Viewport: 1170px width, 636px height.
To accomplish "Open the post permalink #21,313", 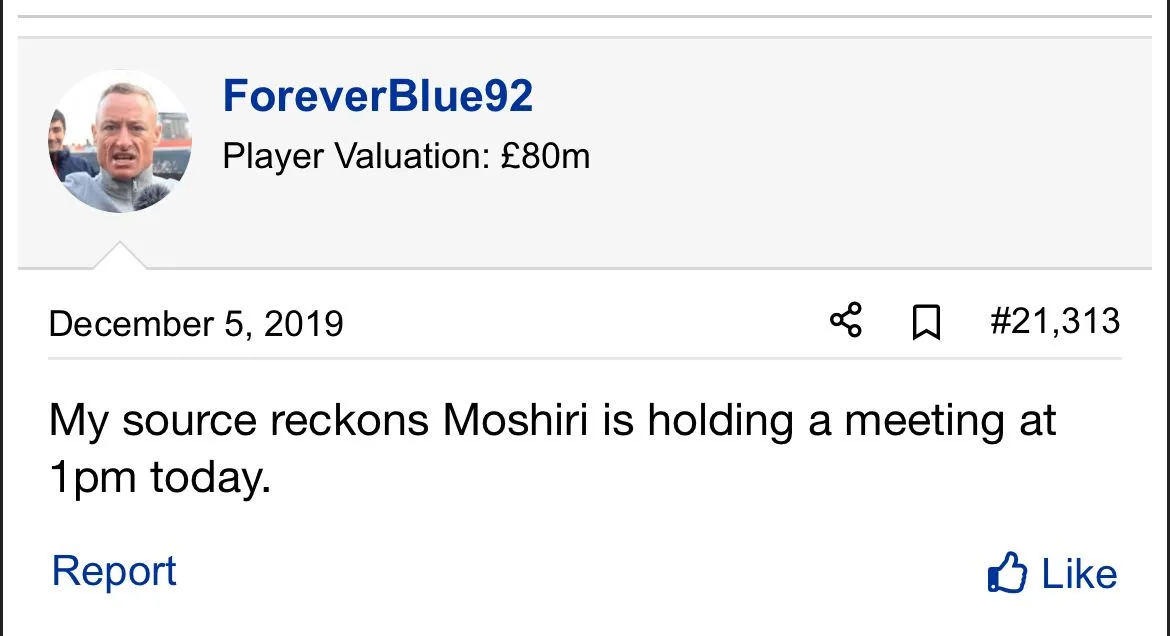I will pos(1054,322).
